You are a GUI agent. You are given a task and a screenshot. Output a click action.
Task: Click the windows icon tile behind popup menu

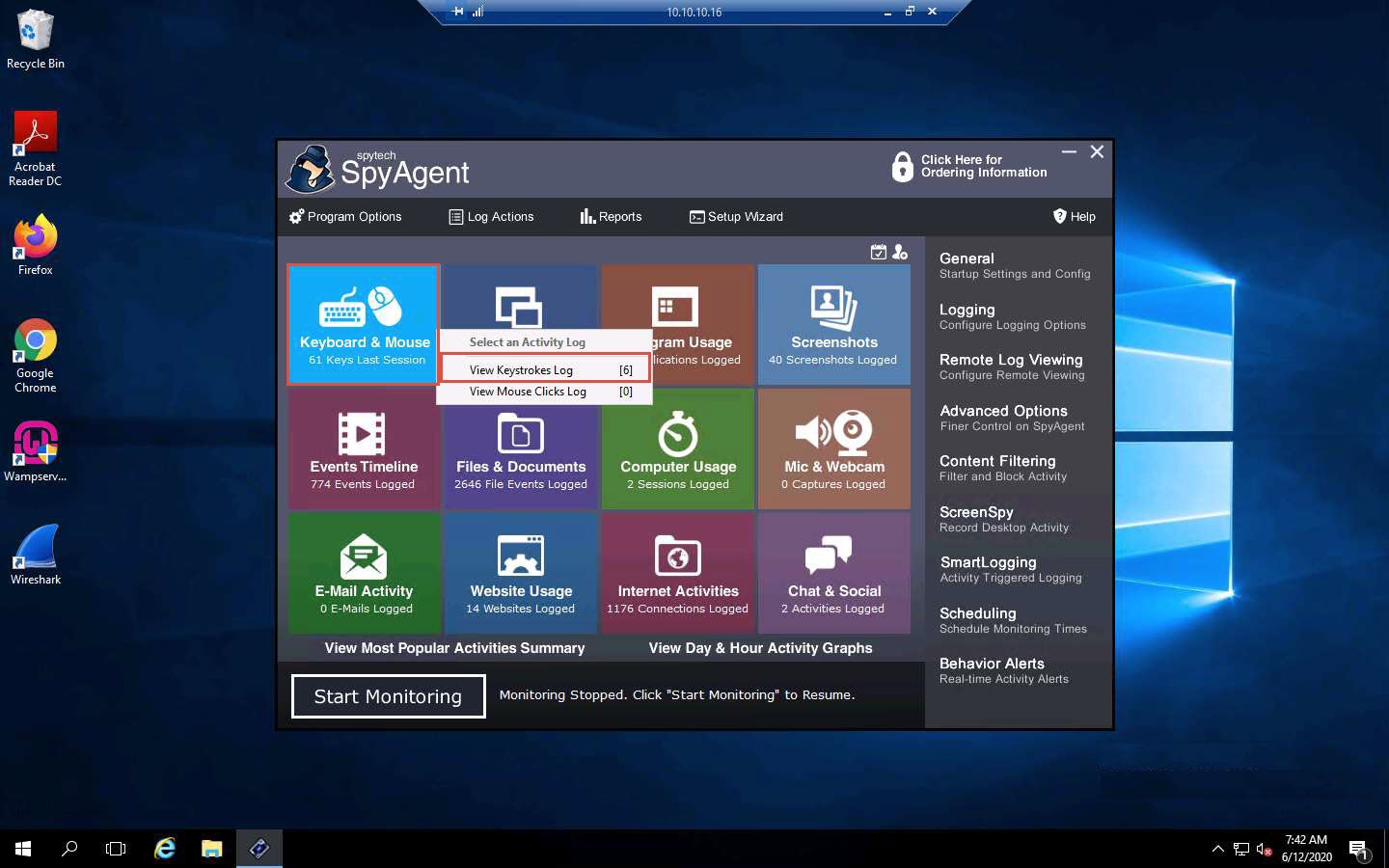[x=521, y=297]
